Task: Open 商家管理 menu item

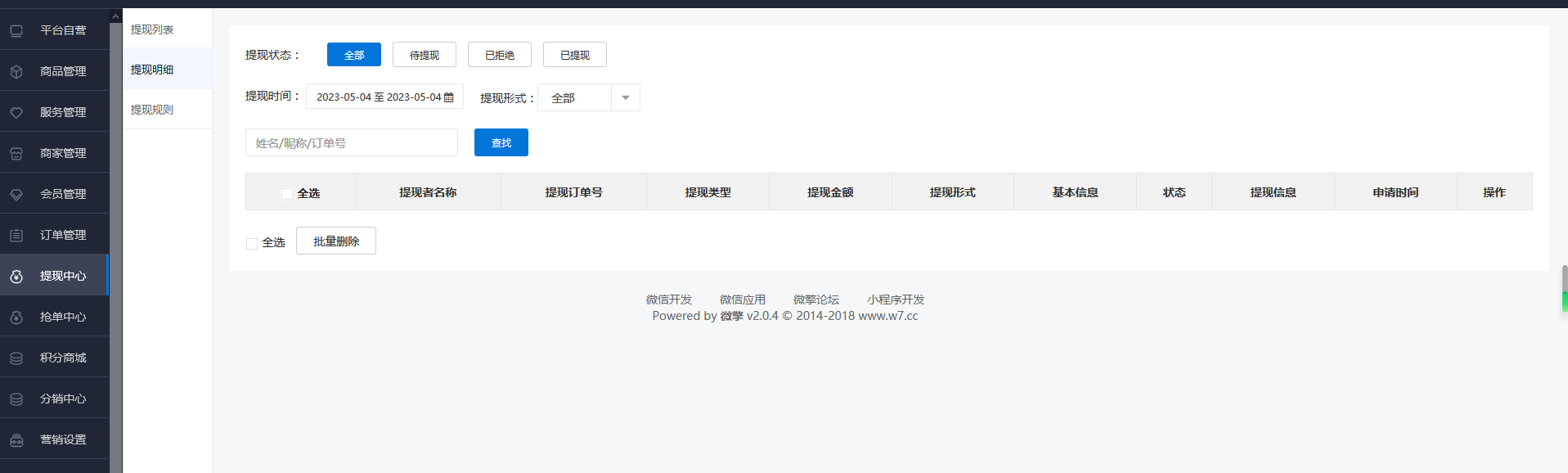Action: (55, 152)
